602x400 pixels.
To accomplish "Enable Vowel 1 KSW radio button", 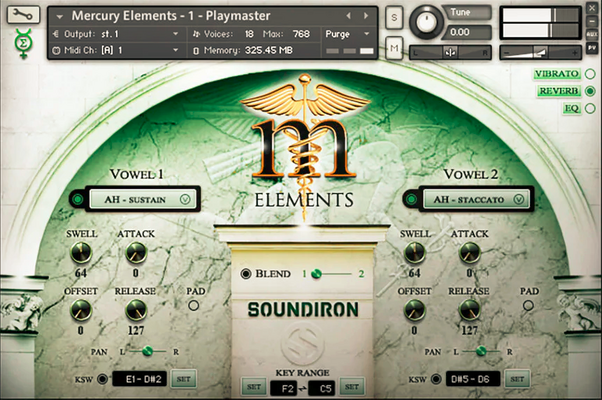I will pyautogui.click(x=102, y=379).
